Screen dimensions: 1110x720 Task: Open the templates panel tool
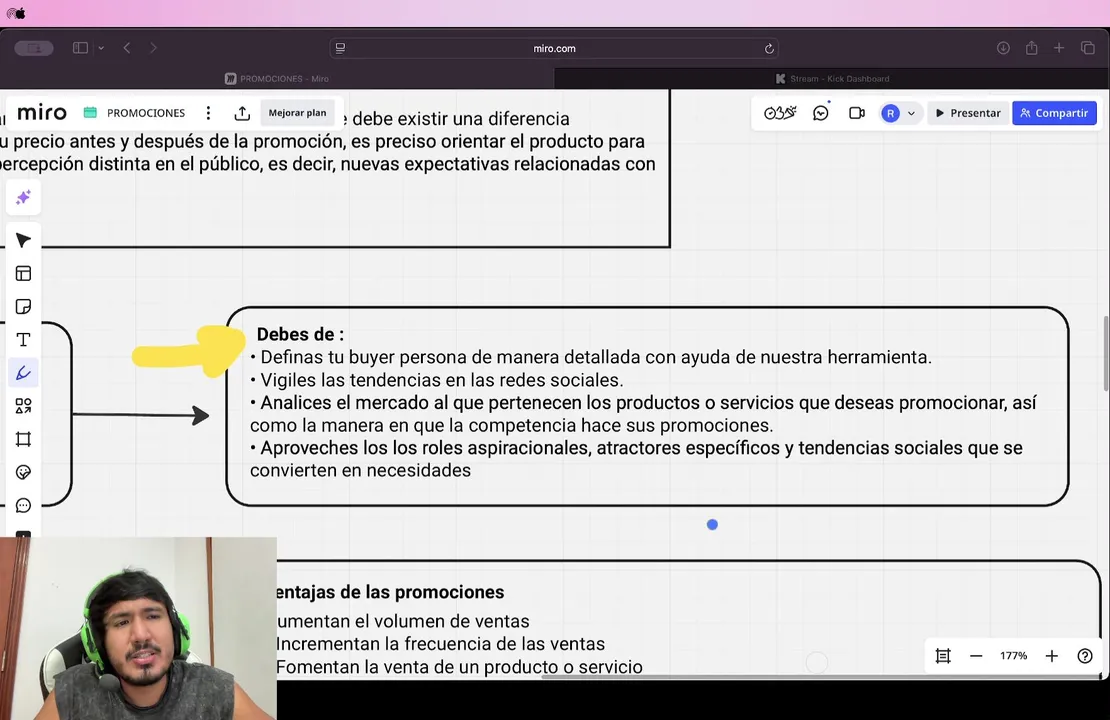tap(23, 273)
